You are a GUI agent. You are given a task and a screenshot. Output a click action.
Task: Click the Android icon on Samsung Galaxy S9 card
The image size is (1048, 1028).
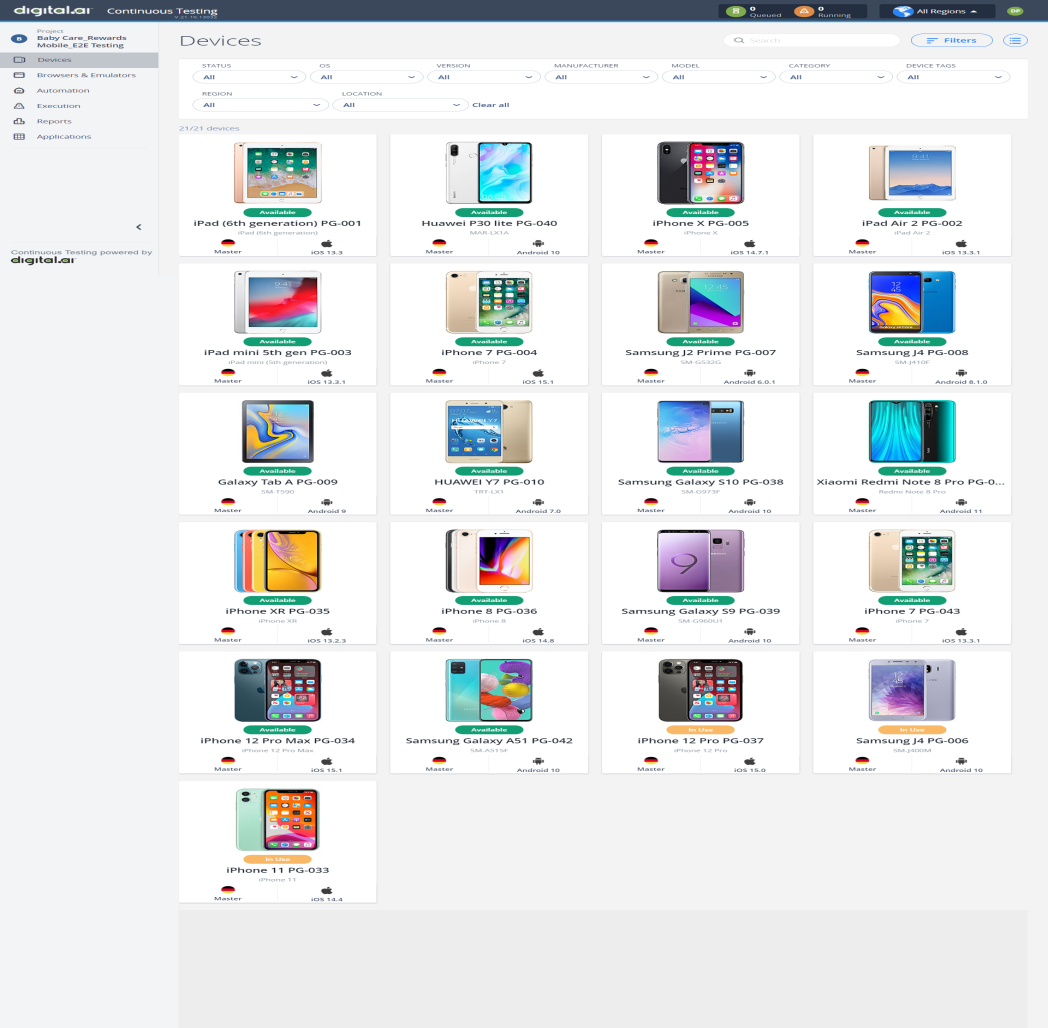click(x=749, y=632)
